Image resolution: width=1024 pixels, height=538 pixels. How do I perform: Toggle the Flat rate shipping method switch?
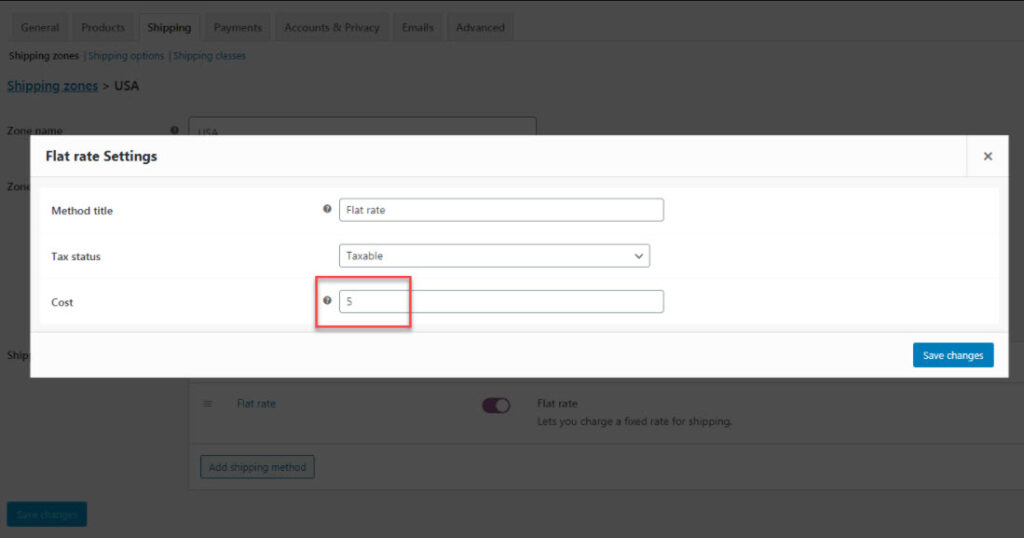click(x=496, y=405)
